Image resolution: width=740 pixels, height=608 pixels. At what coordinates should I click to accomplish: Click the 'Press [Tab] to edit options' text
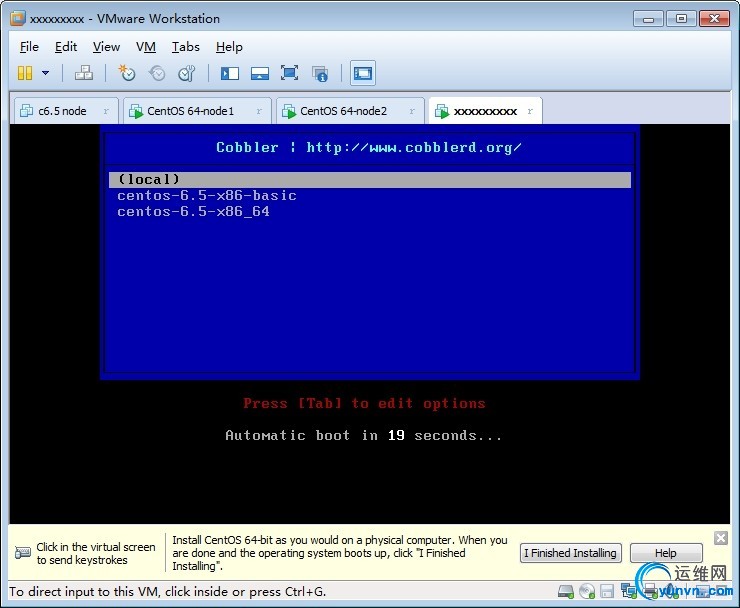[x=364, y=403]
